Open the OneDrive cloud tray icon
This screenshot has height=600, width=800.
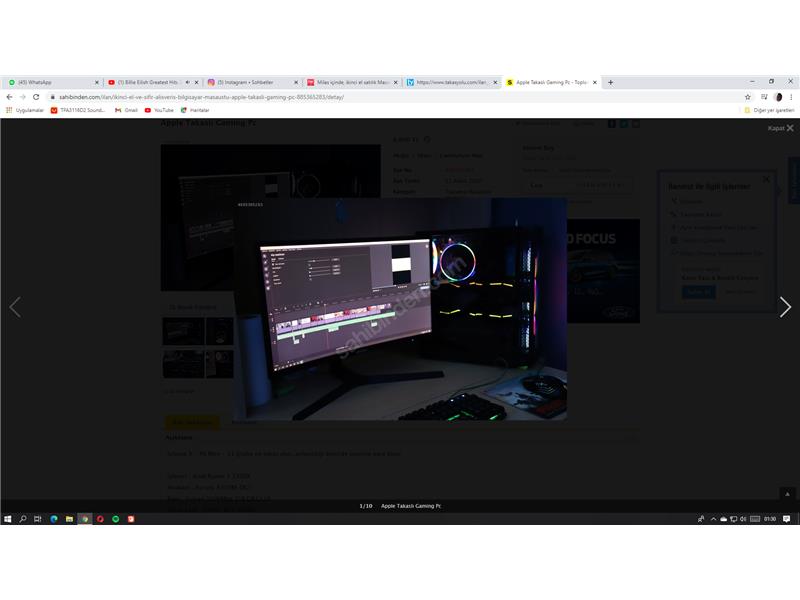pyautogui.click(x=723, y=519)
